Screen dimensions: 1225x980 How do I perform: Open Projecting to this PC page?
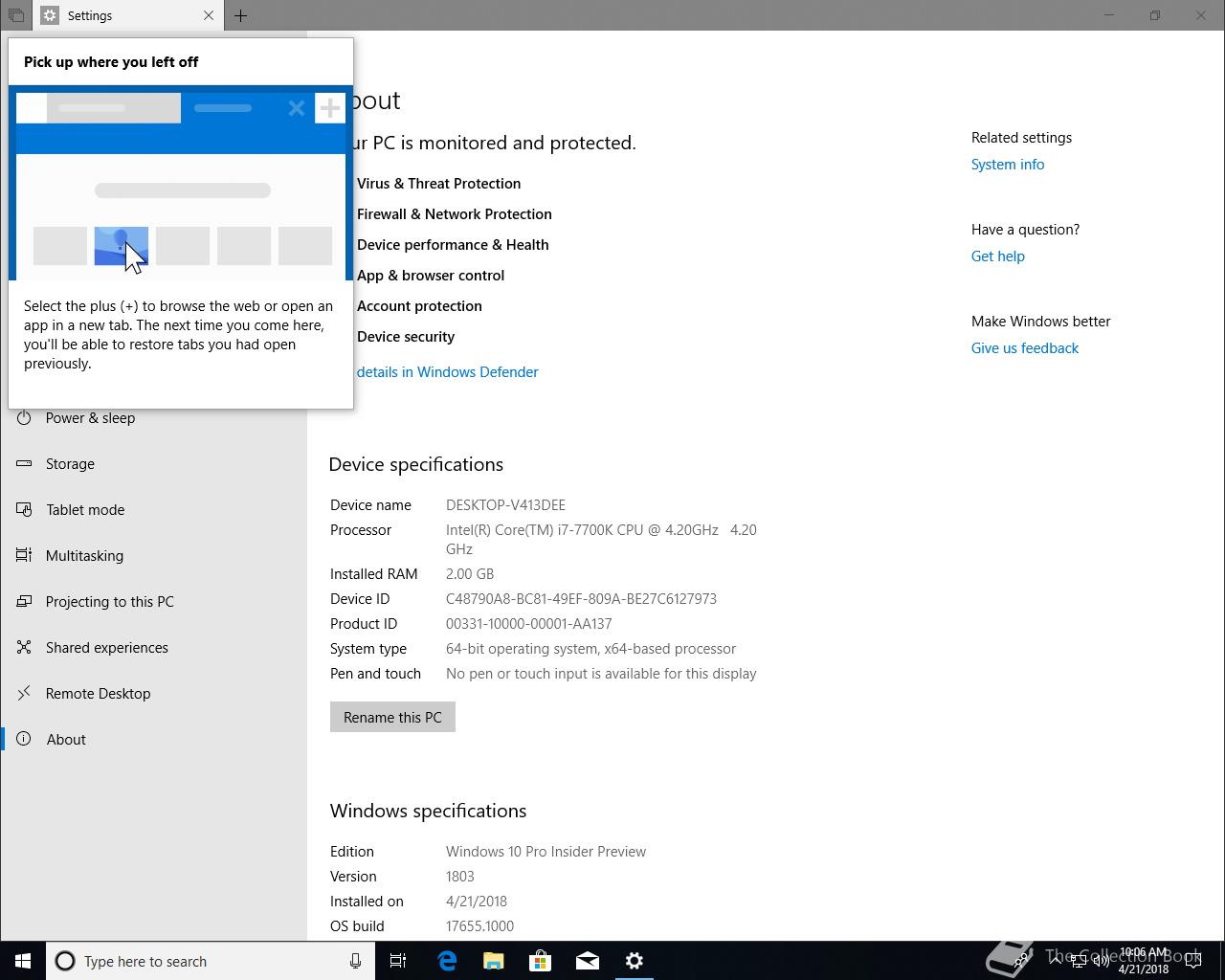[110, 602]
